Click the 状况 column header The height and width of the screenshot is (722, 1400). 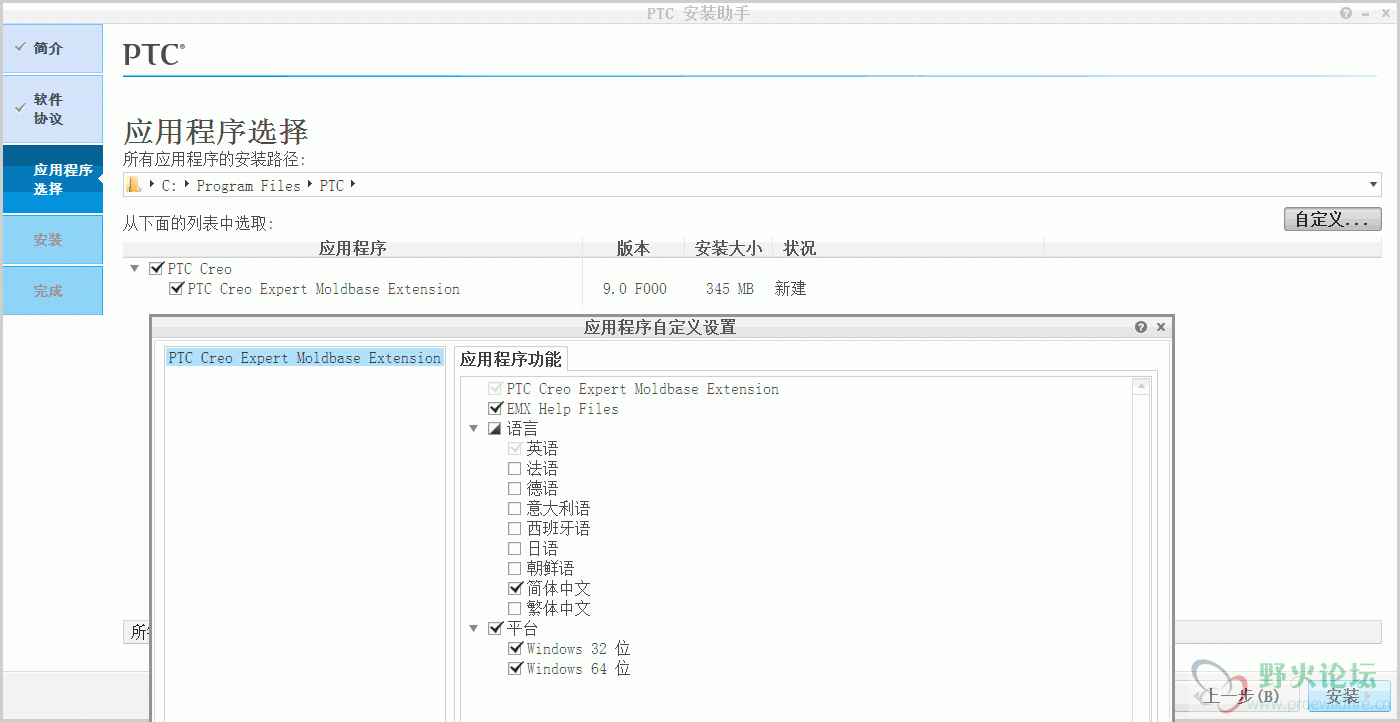coord(908,248)
